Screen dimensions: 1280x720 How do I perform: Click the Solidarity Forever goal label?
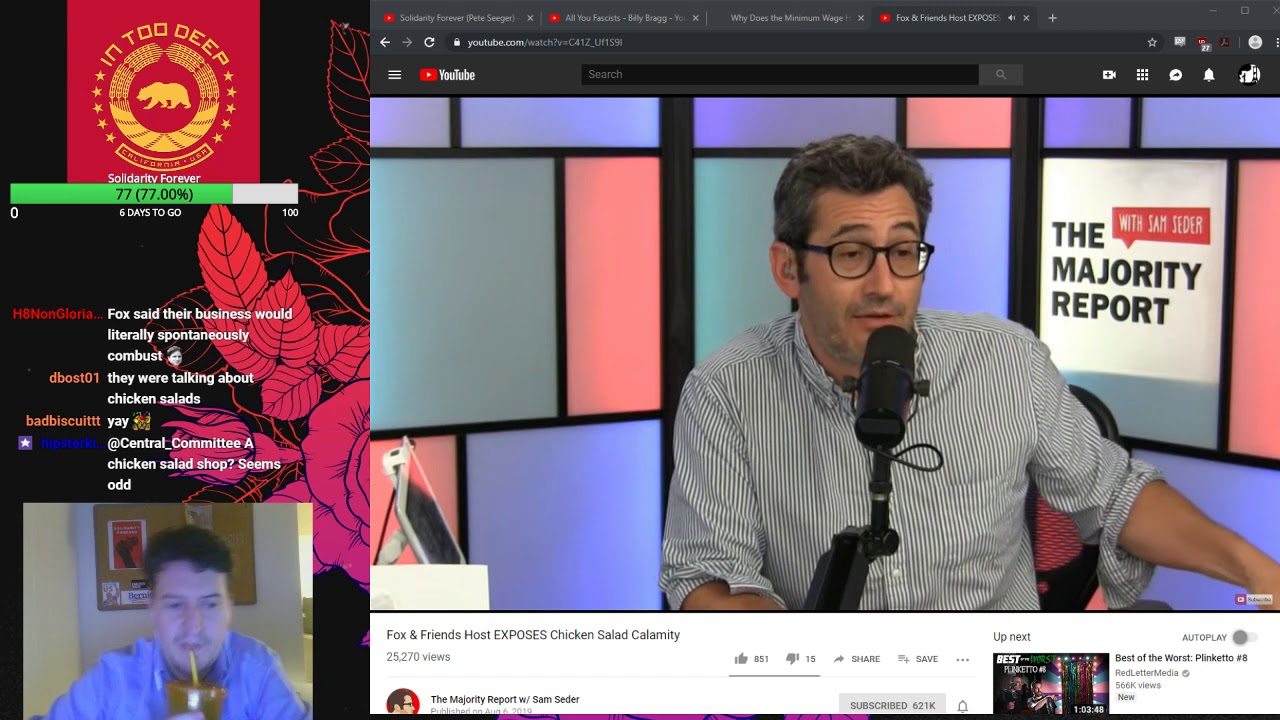pos(154,178)
